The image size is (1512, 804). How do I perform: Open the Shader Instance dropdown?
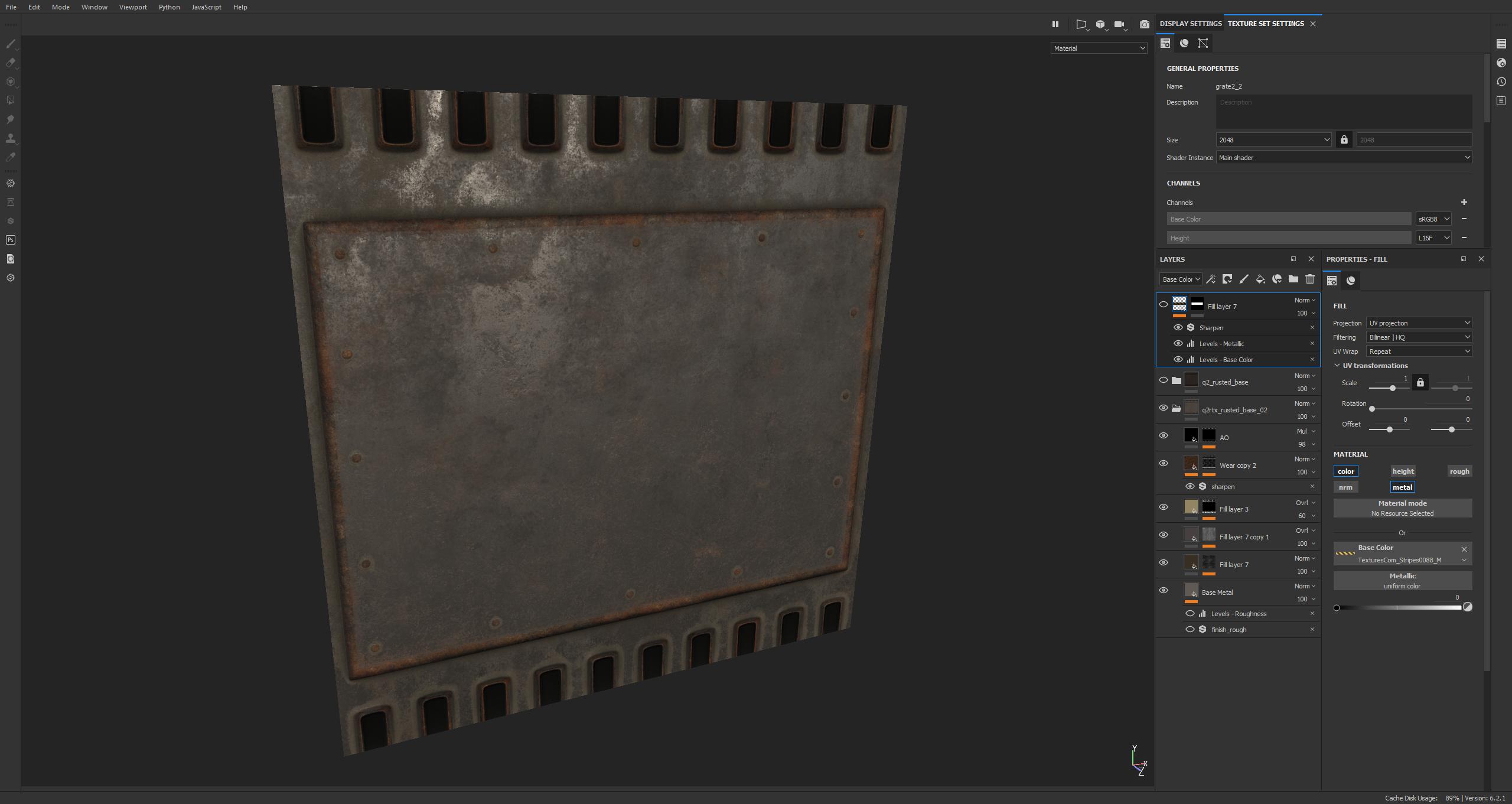coord(1344,158)
